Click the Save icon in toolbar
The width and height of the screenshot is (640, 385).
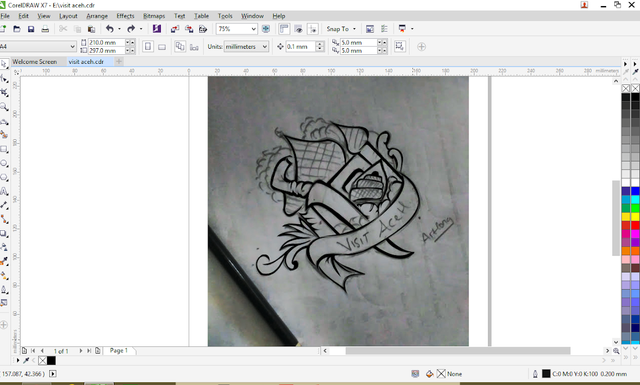click(31, 29)
